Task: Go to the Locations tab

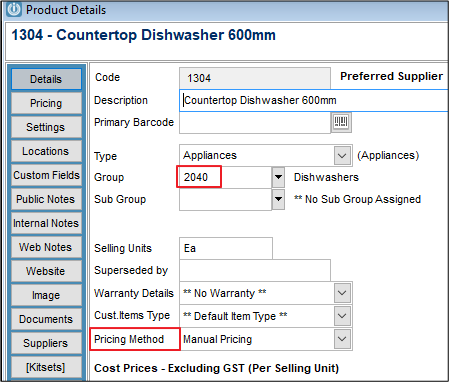Action: [46, 151]
